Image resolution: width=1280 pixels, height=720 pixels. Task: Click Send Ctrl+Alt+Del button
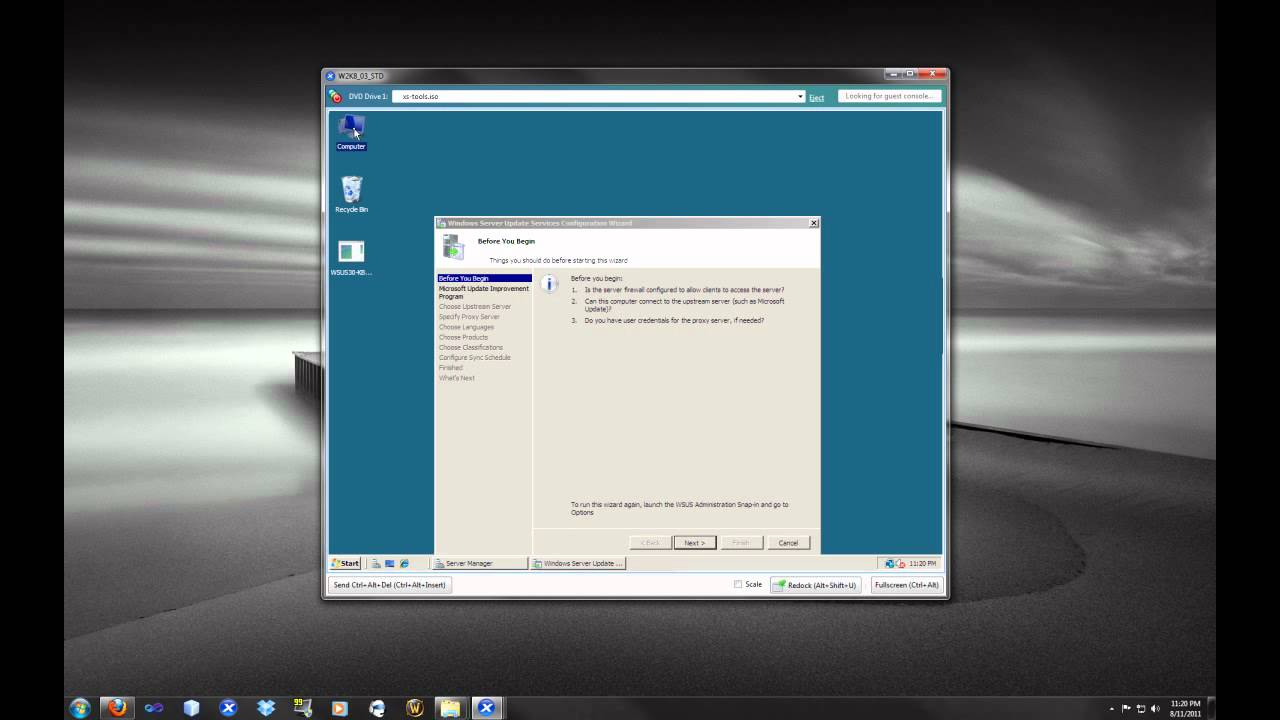390,585
